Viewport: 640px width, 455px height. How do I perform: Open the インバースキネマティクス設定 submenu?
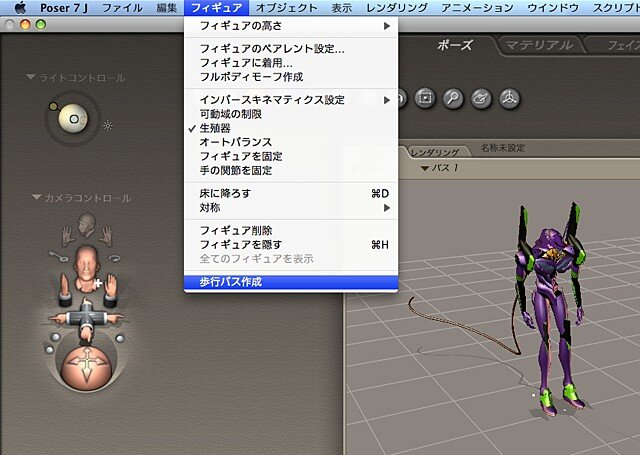coord(291,100)
